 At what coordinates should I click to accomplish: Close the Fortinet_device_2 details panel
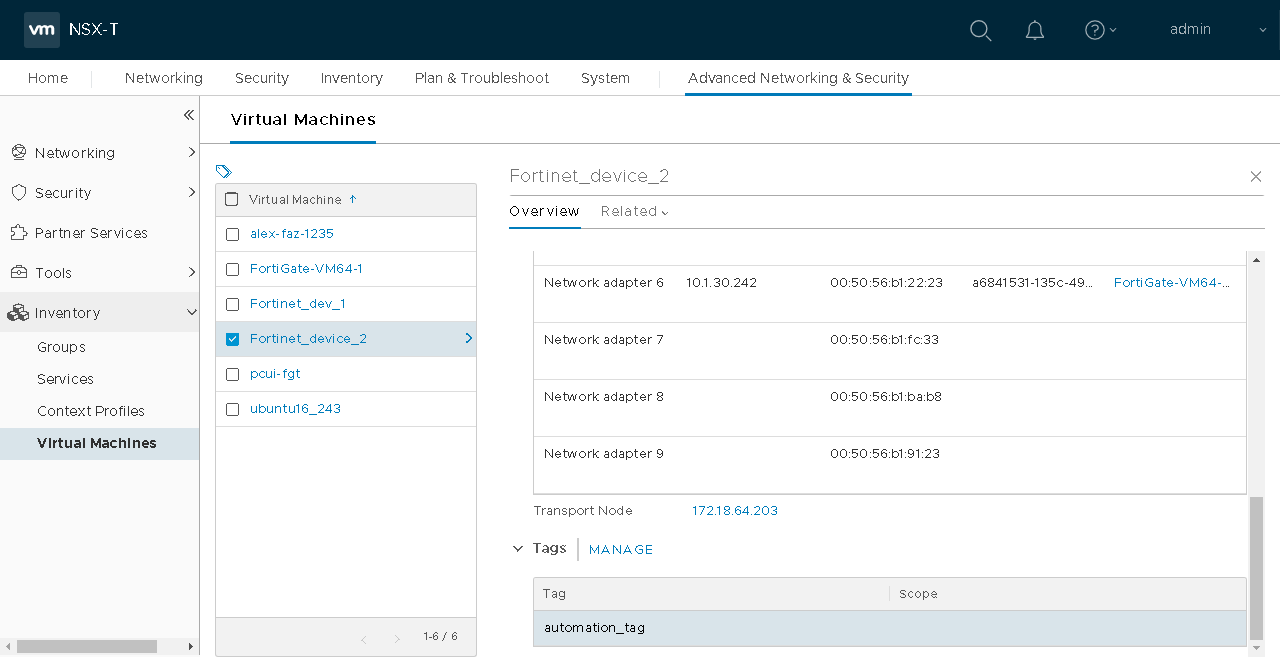click(x=1256, y=177)
